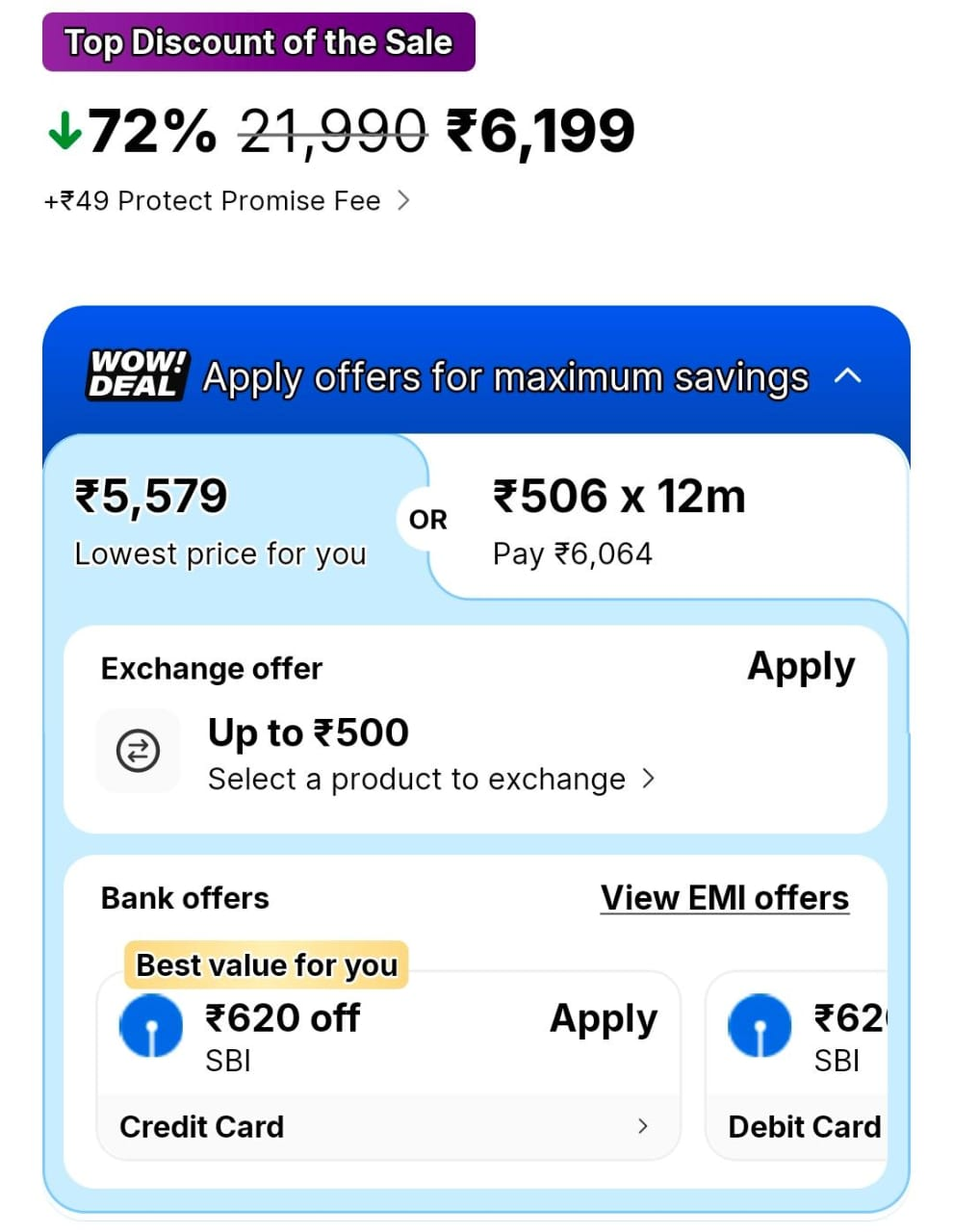953x1232 pixels.
Task: Apply the Exchange offer
Action: point(801,666)
